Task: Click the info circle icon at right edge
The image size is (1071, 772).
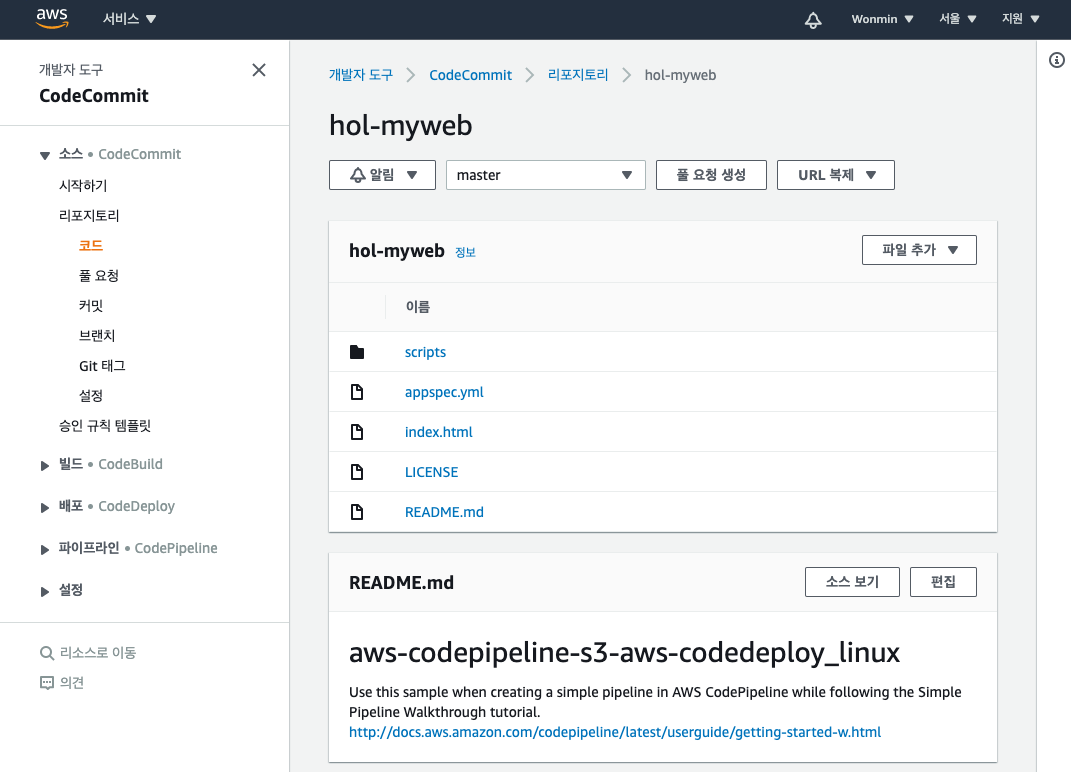Action: (x=1057, y=60)
